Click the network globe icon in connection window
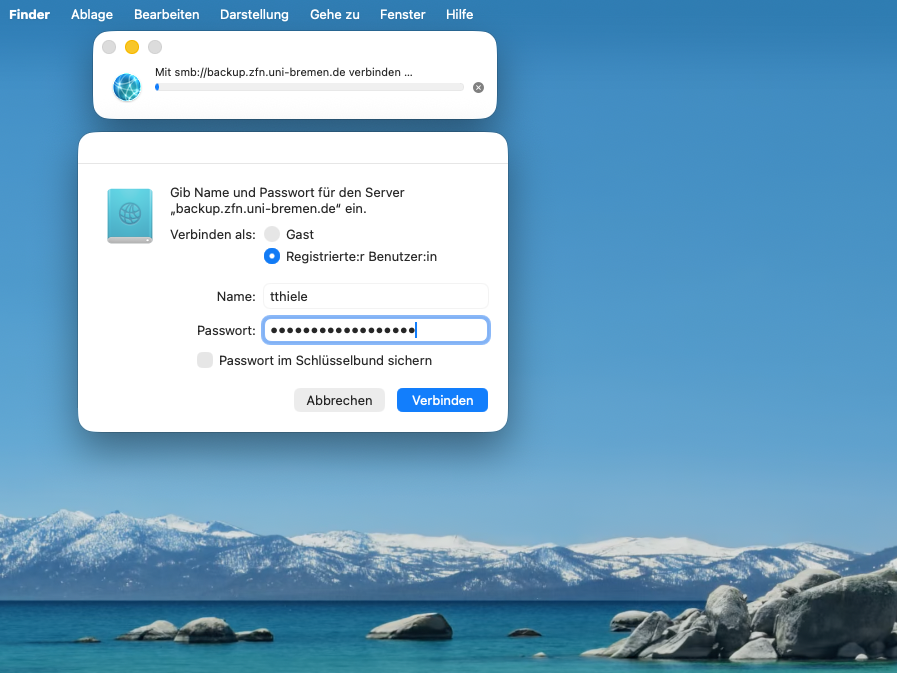Viewport: 897px width, 673px height. 127,87
